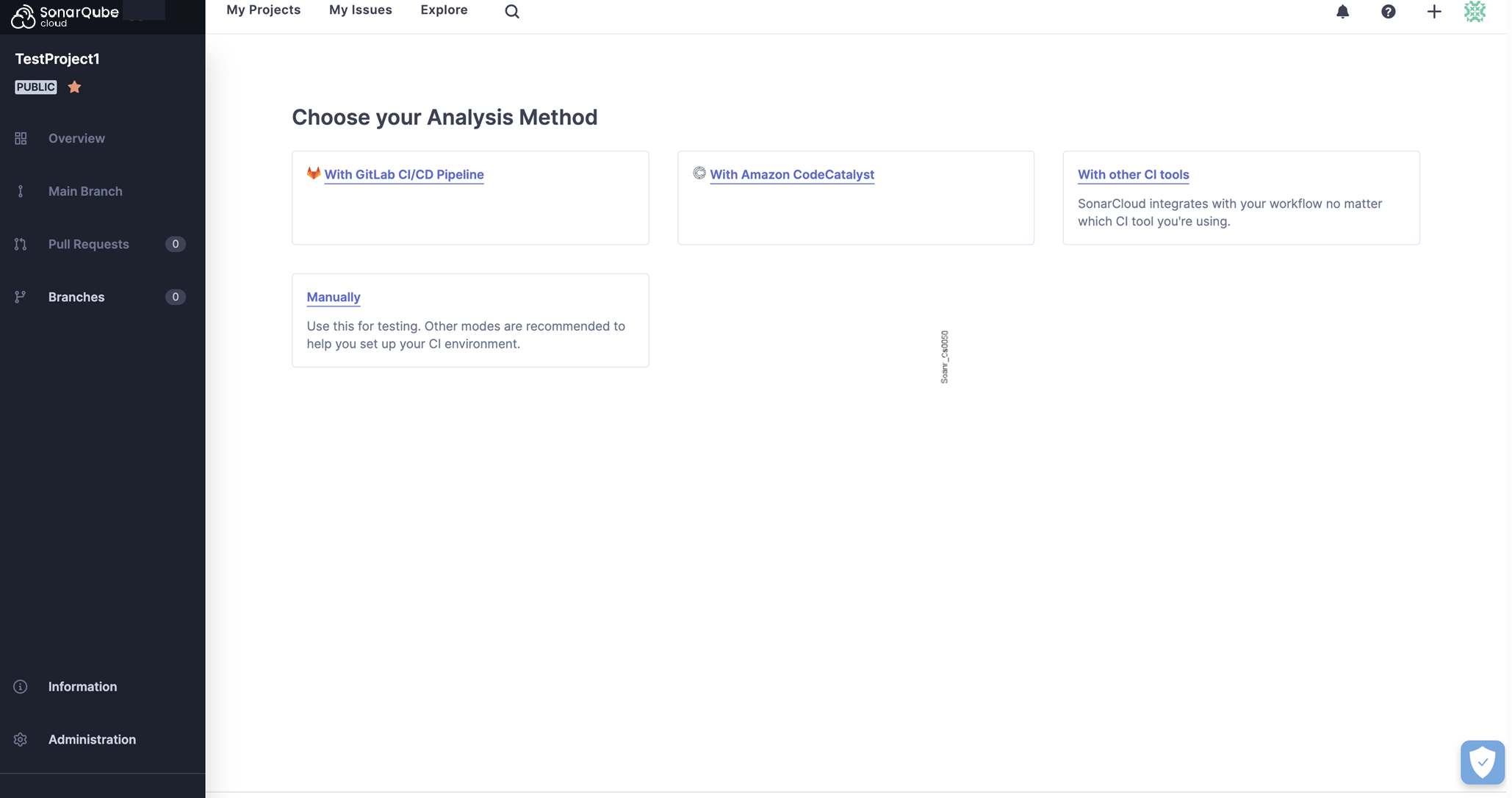Screen dimensions: 1512x798
Task: Open the Explore section
Action: (444, 10)
